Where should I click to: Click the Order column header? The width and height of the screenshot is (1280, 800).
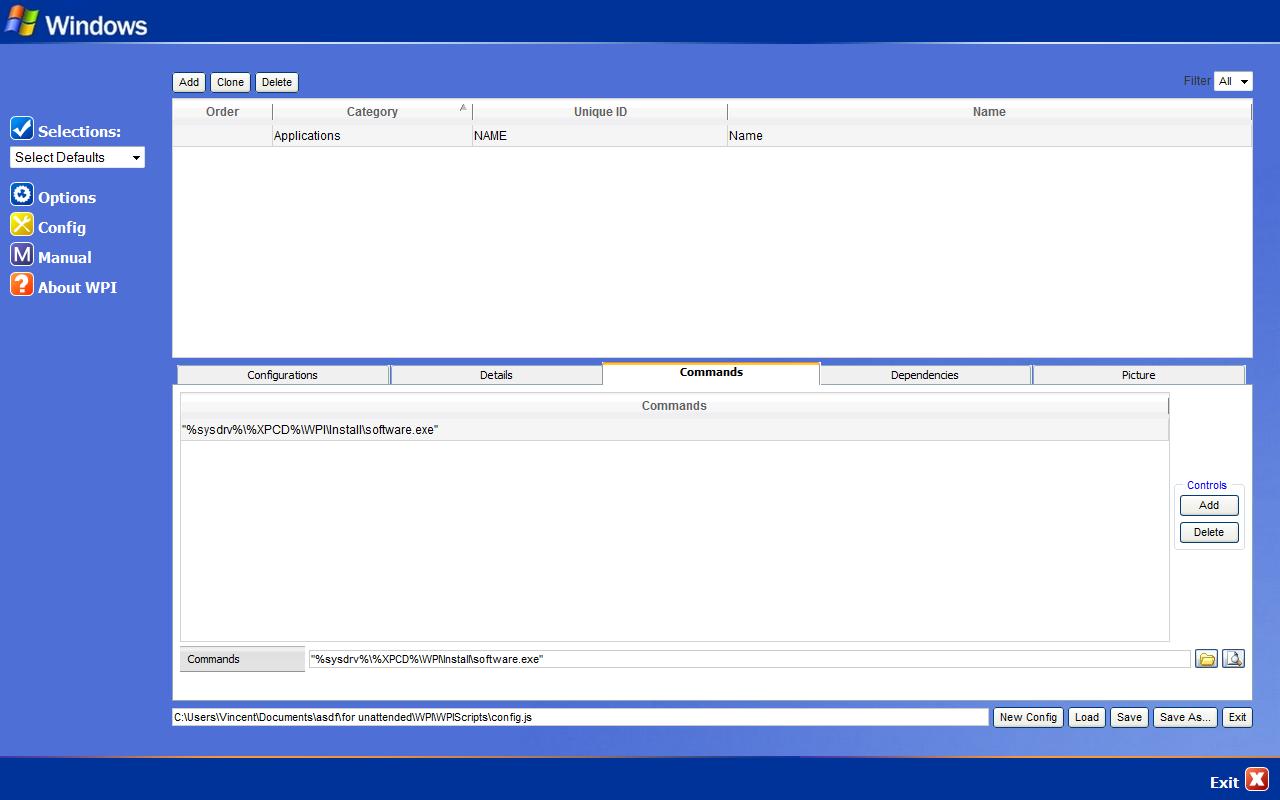tap(222, 112)
